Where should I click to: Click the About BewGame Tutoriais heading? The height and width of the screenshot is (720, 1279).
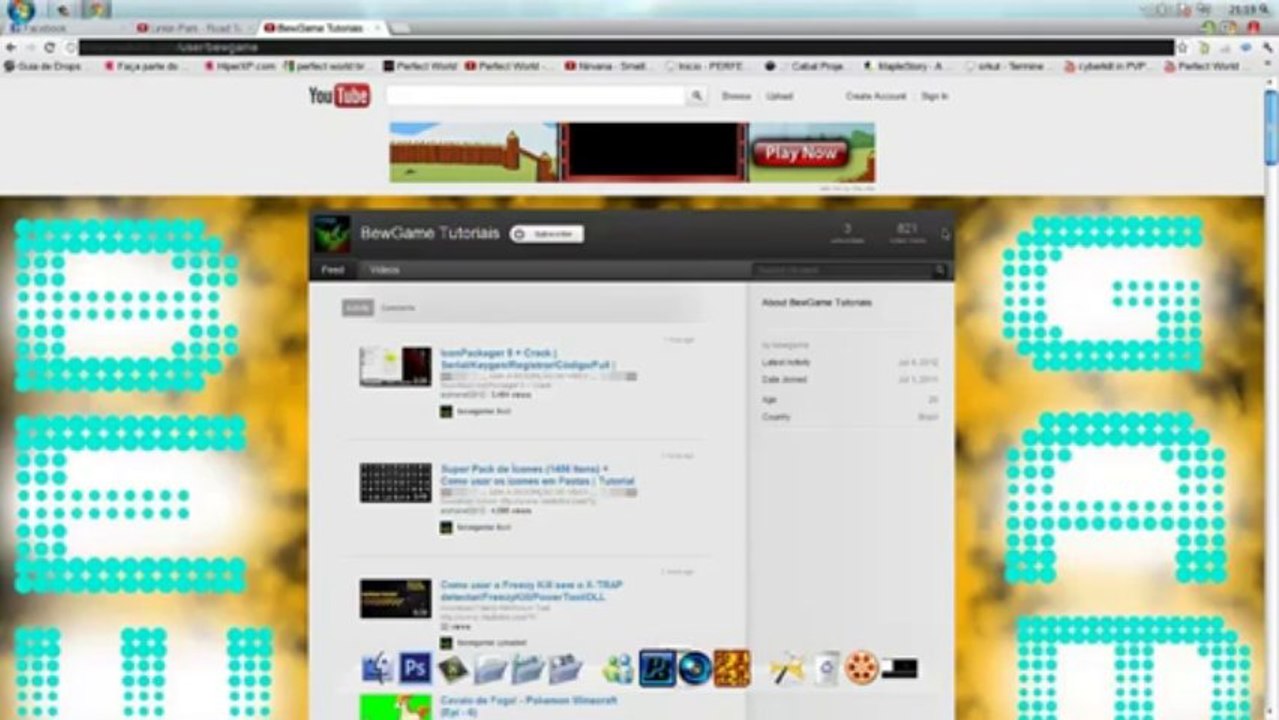[x=816, y=302]
